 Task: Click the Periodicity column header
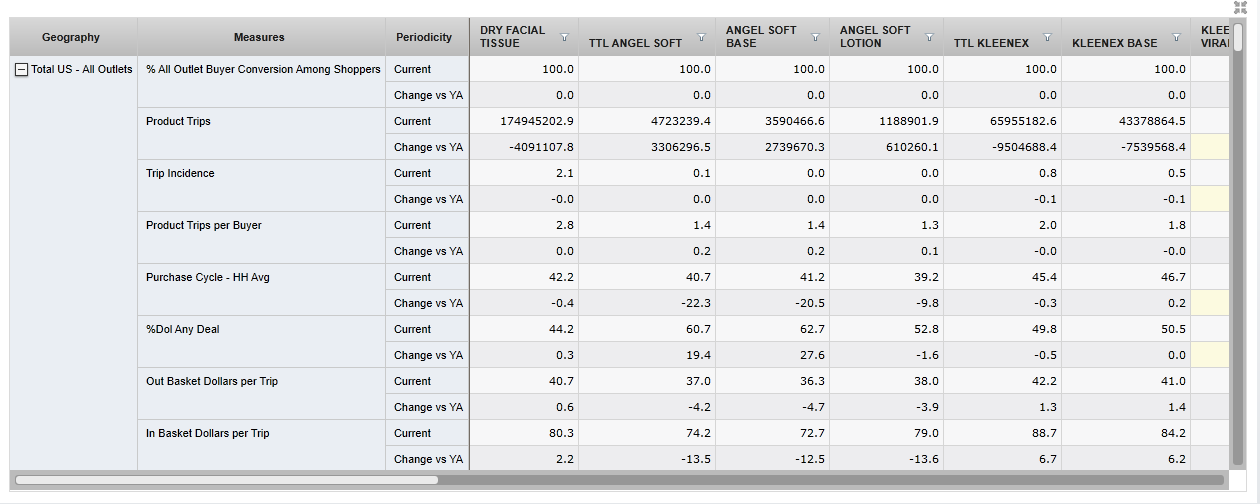(x=424, y=37)
